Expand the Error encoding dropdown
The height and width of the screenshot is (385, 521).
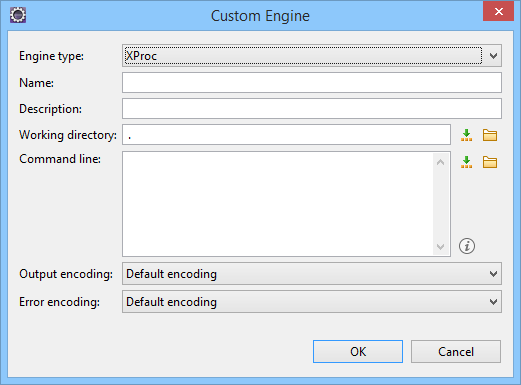[x=312, y=302]
